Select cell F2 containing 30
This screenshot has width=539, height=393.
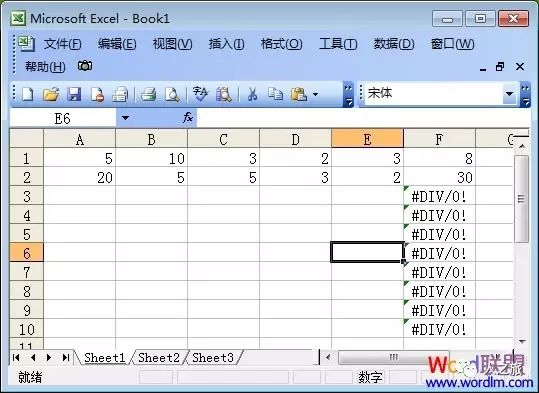click(x=439, y=177)
